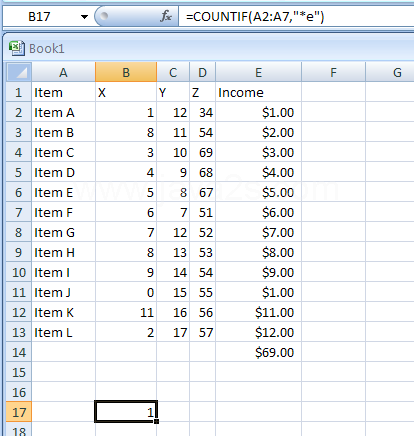Click cell 'Item L'

(x=63, y=332)
